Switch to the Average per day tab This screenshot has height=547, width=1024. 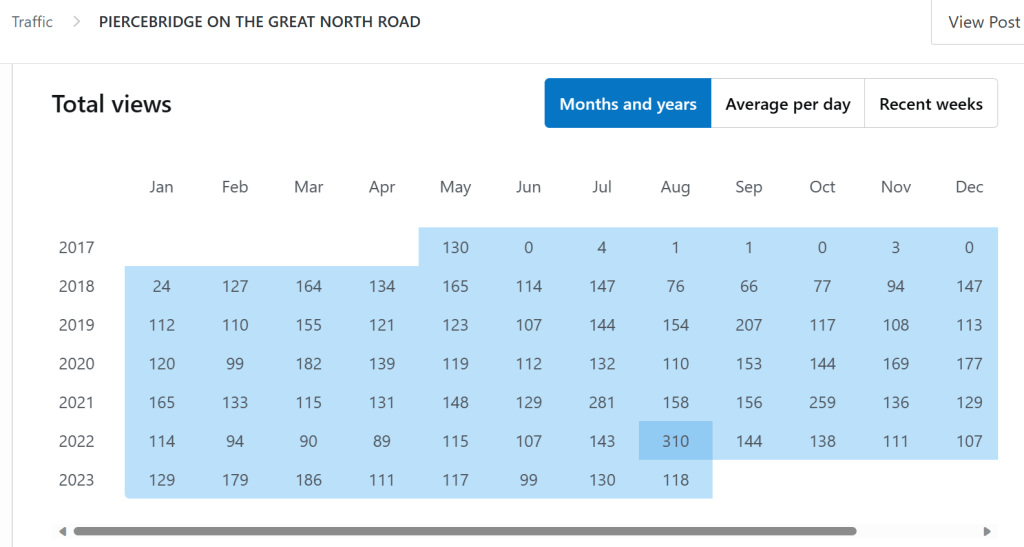(x=788, y=104)
